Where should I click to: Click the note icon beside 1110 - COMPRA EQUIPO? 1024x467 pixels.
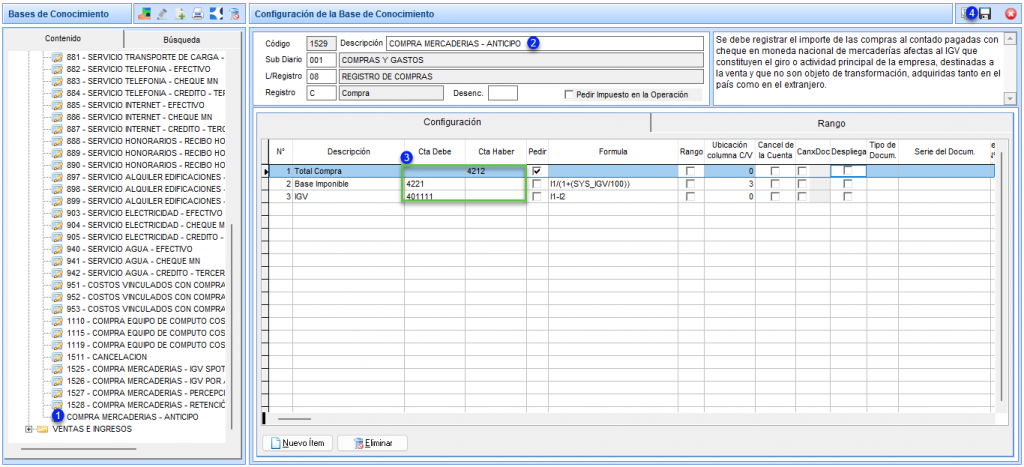57,321
